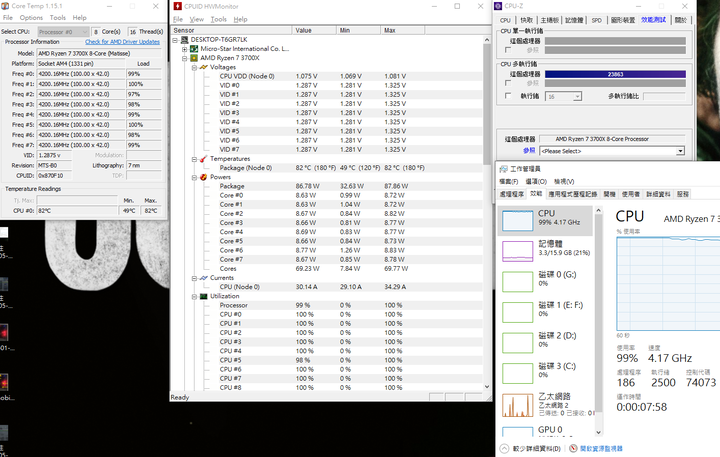Click the fewer details up-arrow circle icon
The image size is (720, 457).
pyautogui.click(x=504, y=448)
